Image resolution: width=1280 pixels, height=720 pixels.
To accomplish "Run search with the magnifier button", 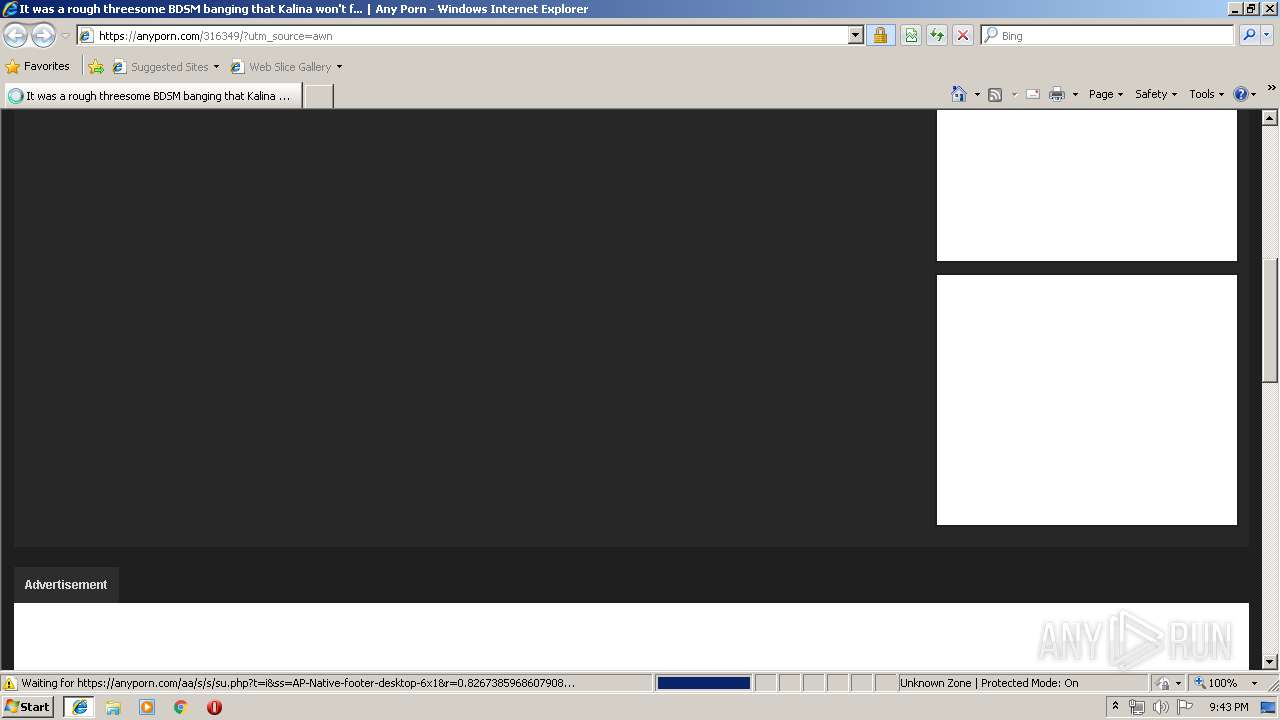I will tap(1248, 36).
